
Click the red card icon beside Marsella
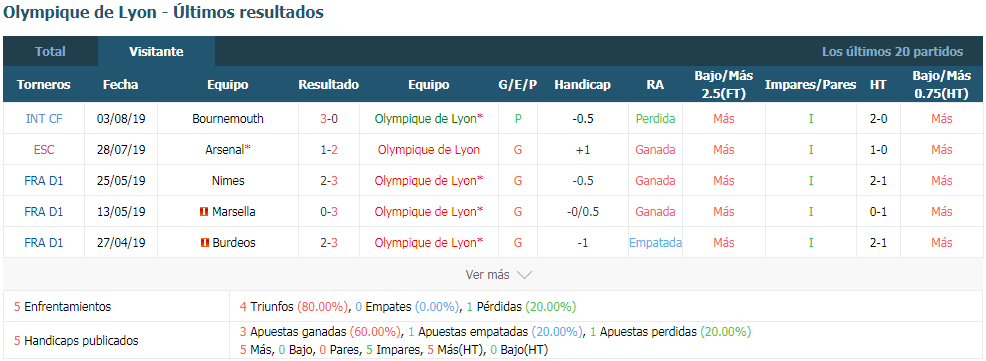point(204,212)
